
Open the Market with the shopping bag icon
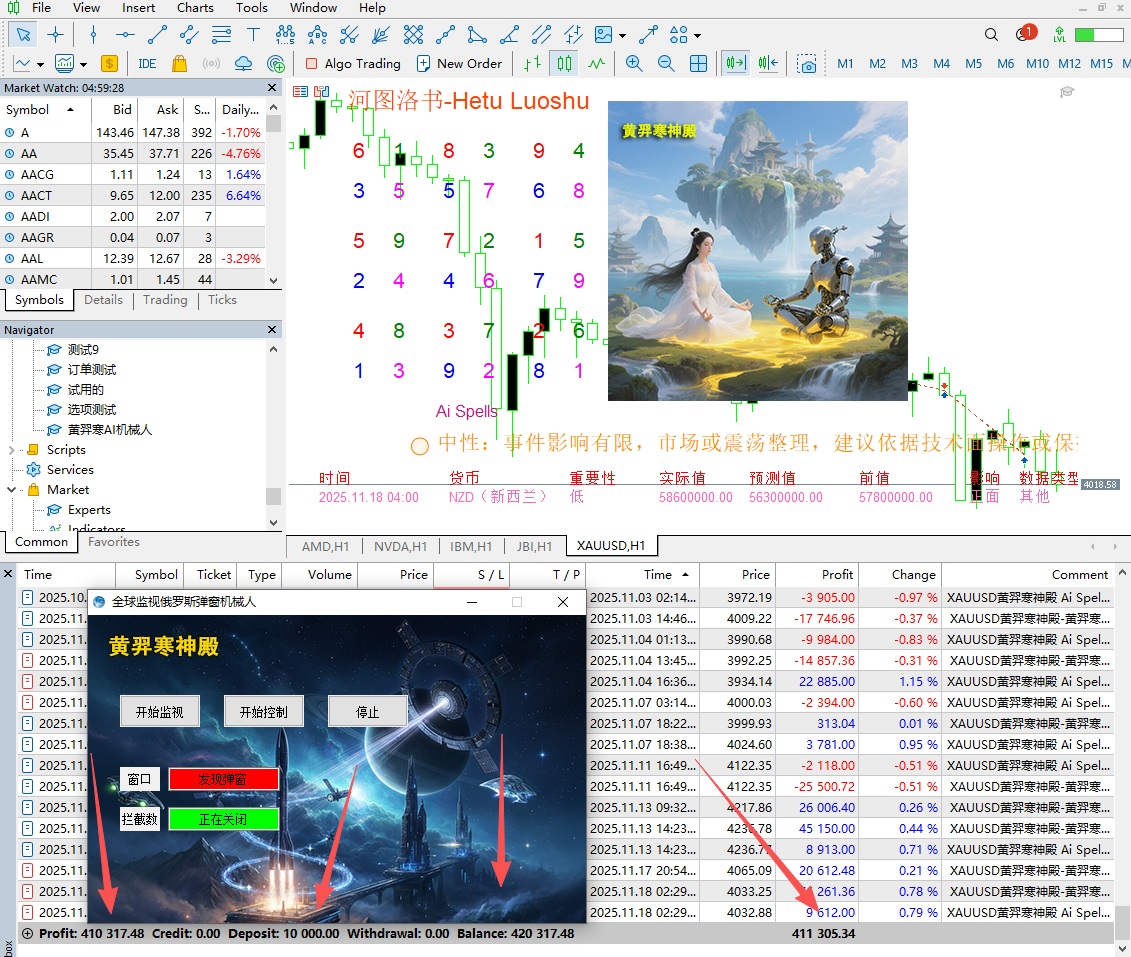178,63
